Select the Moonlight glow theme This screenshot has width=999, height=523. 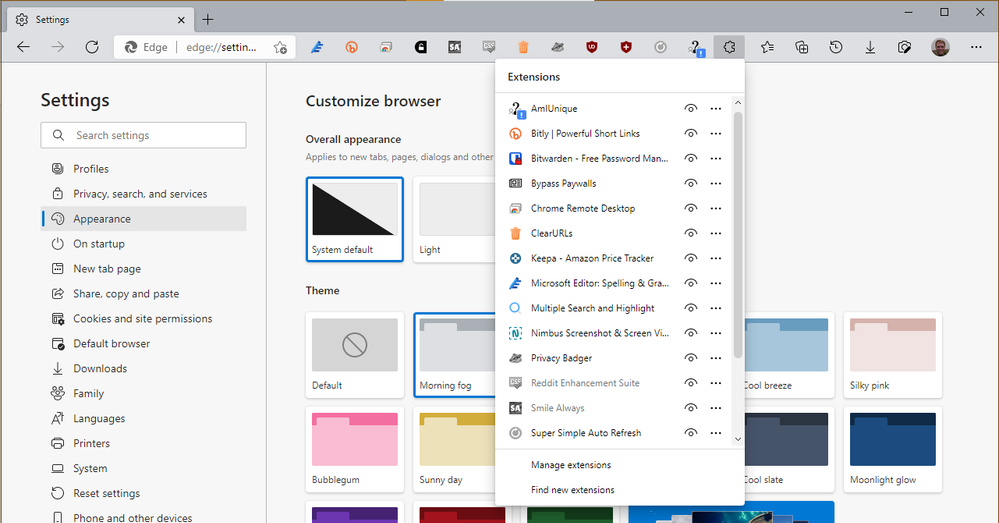(x=893, y=449)
